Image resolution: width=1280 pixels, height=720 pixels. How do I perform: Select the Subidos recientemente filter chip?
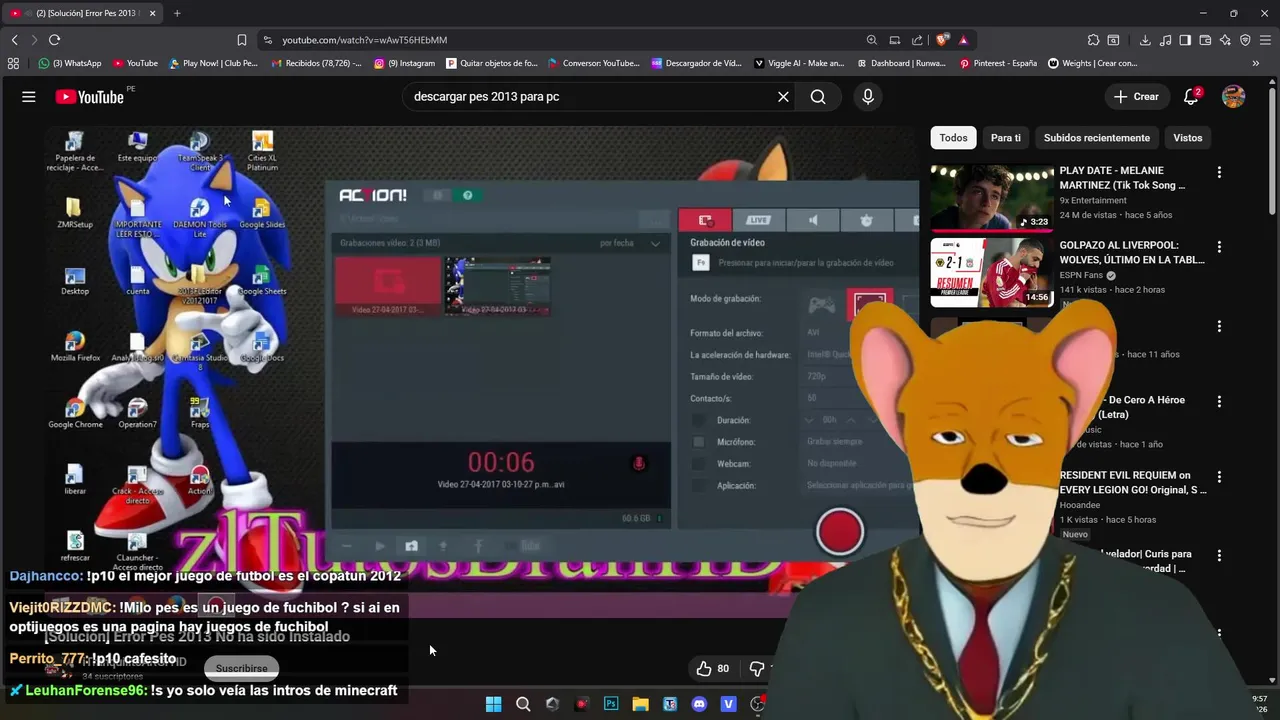coord(1097,138)
